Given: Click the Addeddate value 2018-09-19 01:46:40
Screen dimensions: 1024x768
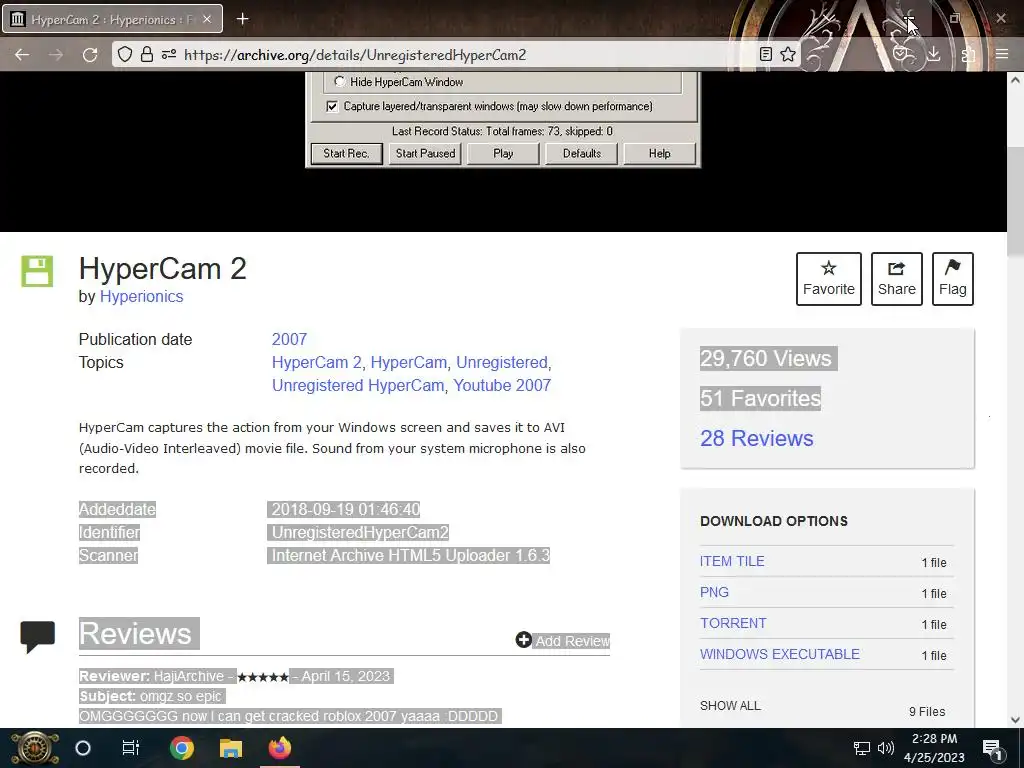Looking at the screenshot, I should [345, 509].
